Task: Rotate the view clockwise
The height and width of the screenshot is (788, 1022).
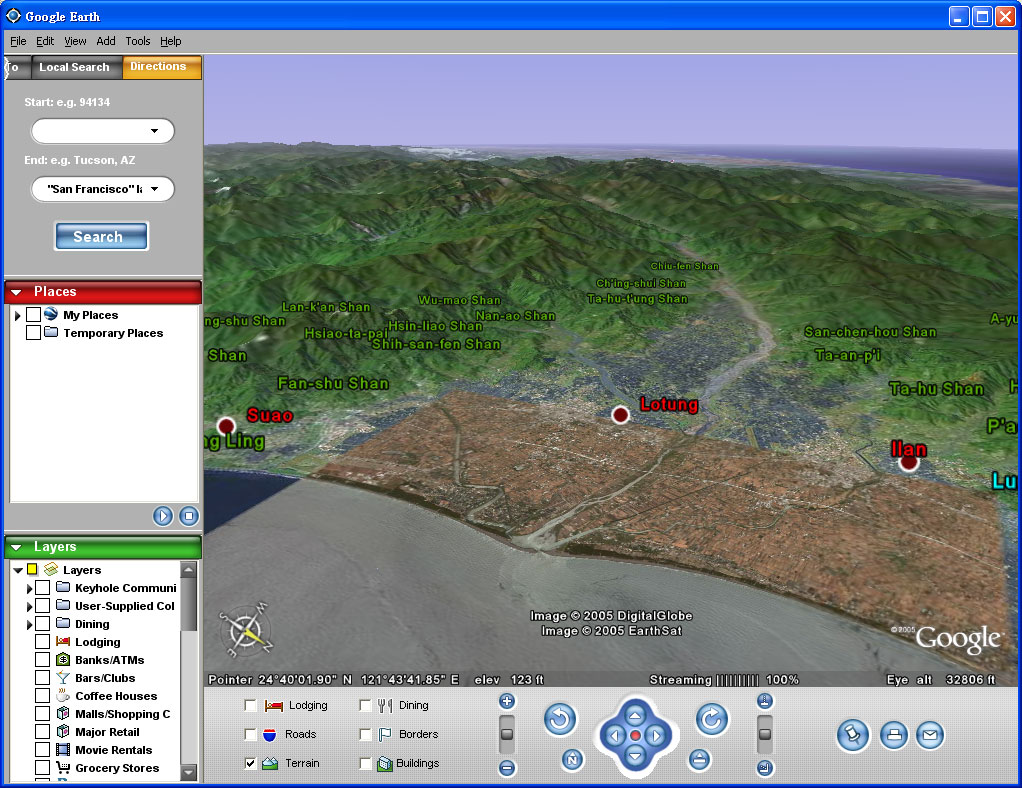Action: click(712, 720)
